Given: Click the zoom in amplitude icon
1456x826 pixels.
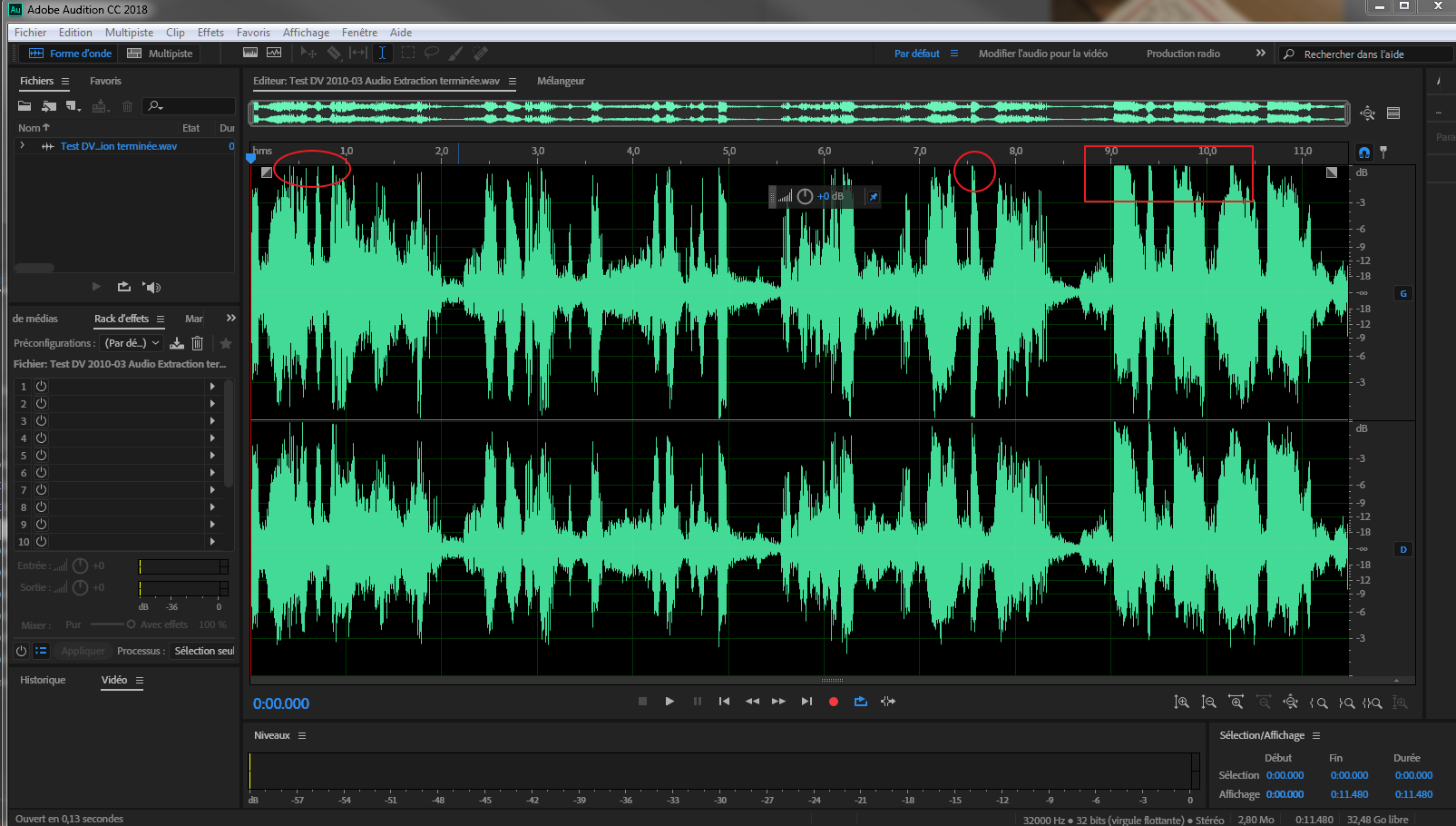Looking at the screenshot, I should click(x=1181, y=703).
